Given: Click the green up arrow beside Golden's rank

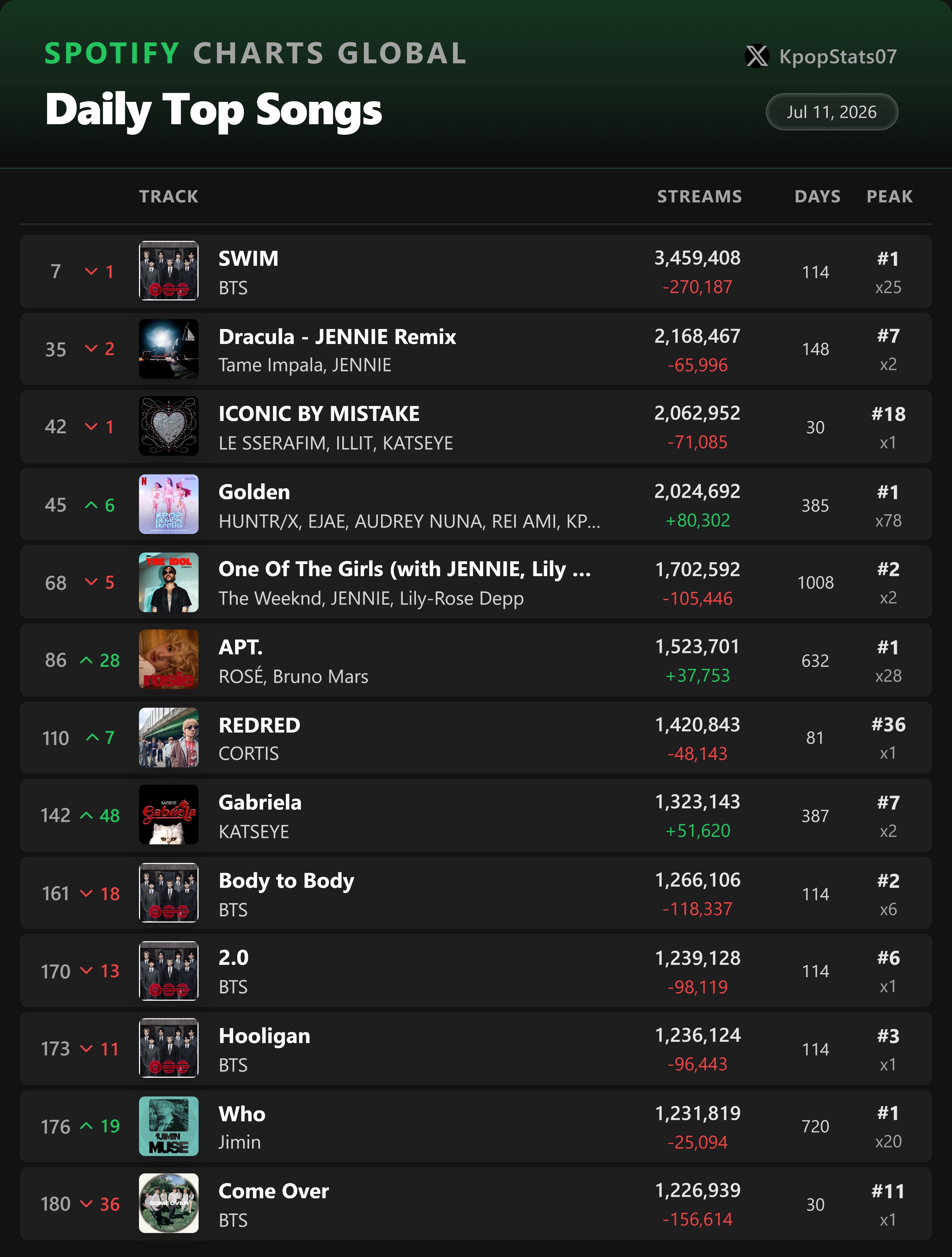Looking at the screenshot, I should coord(91,505).
